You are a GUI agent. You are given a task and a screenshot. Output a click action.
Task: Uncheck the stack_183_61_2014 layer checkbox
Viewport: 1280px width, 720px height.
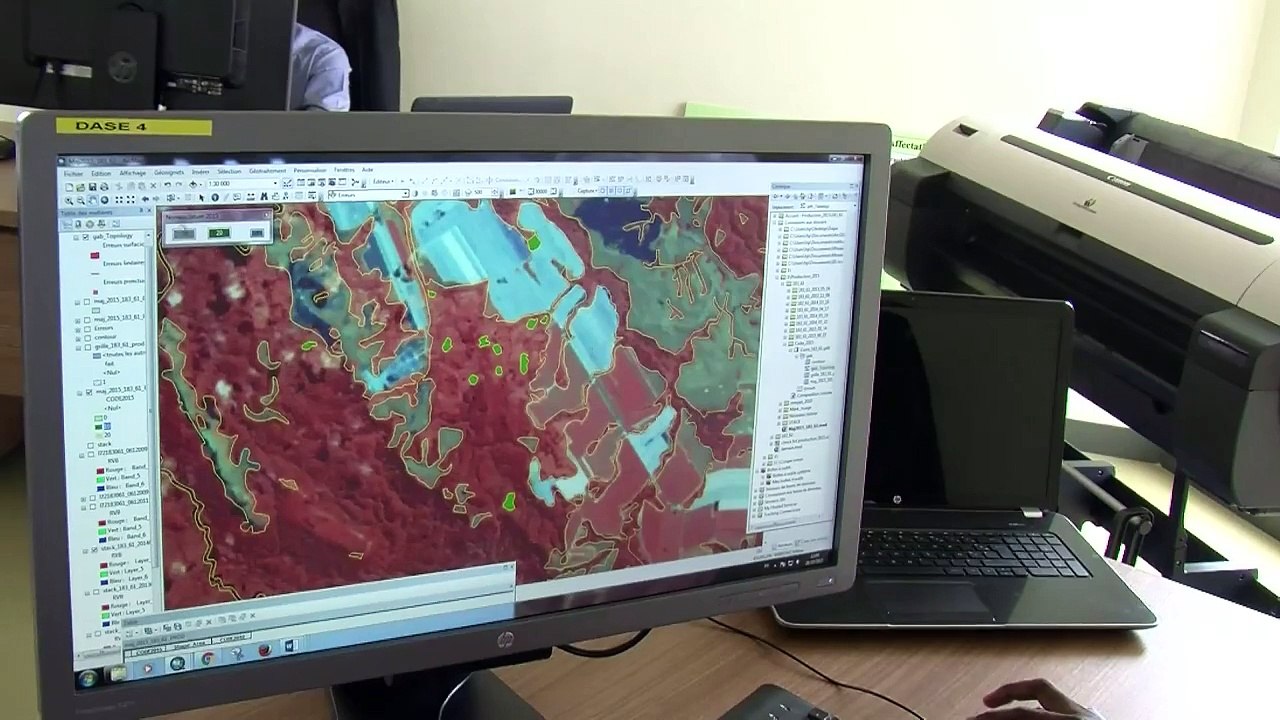95,549
